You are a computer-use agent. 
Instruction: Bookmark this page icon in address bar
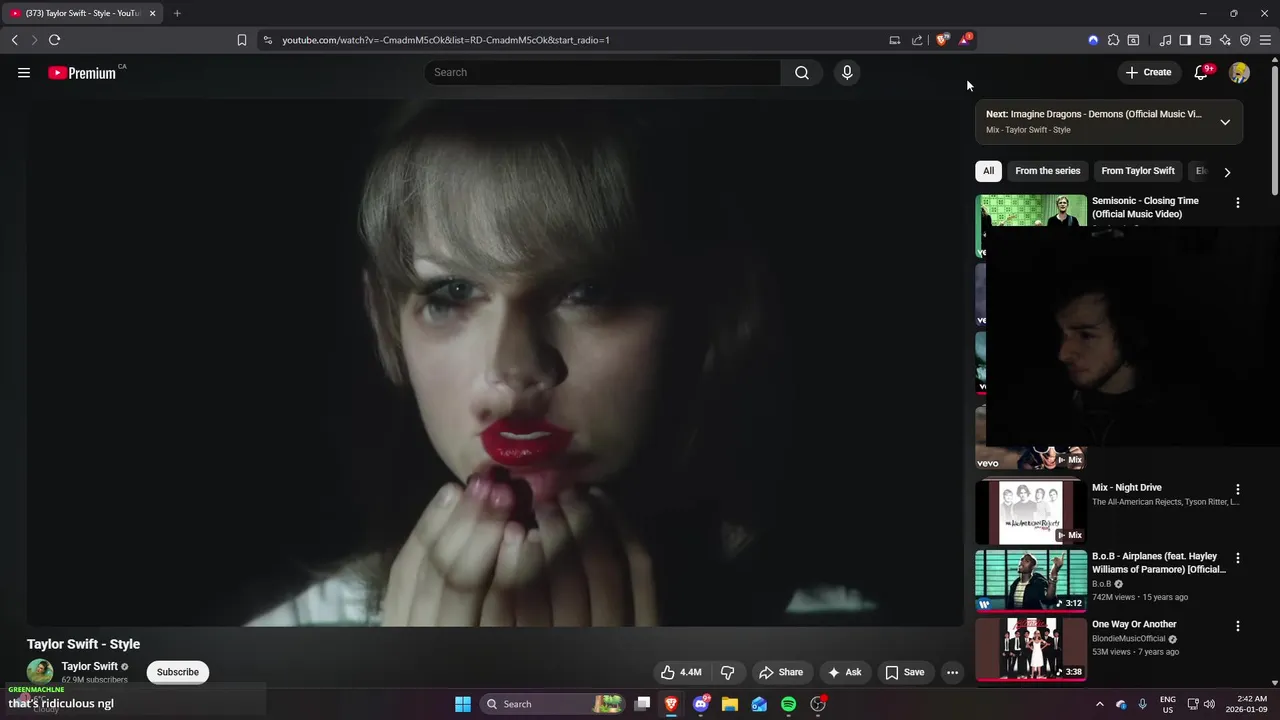tap(242, 40)
